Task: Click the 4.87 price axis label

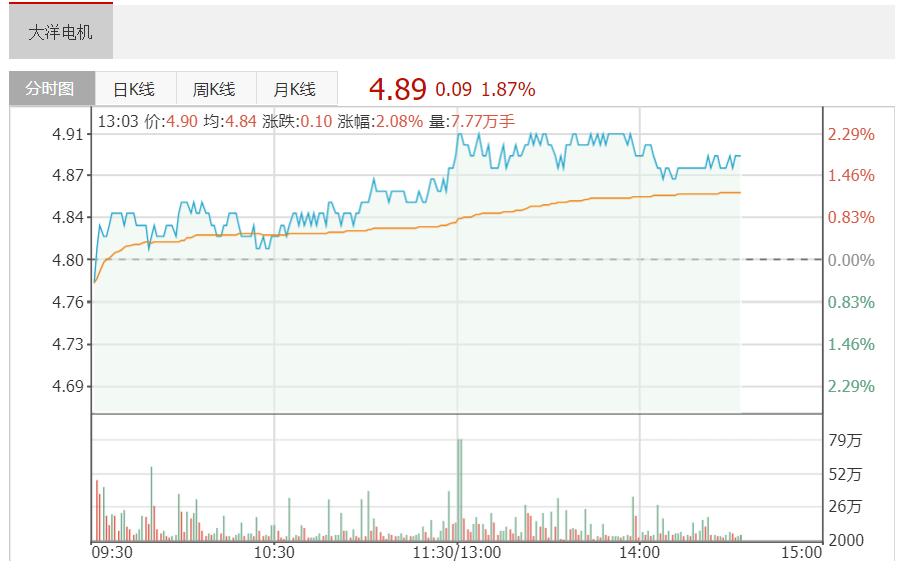Action: pyautogui.click(x=68, y=175)
